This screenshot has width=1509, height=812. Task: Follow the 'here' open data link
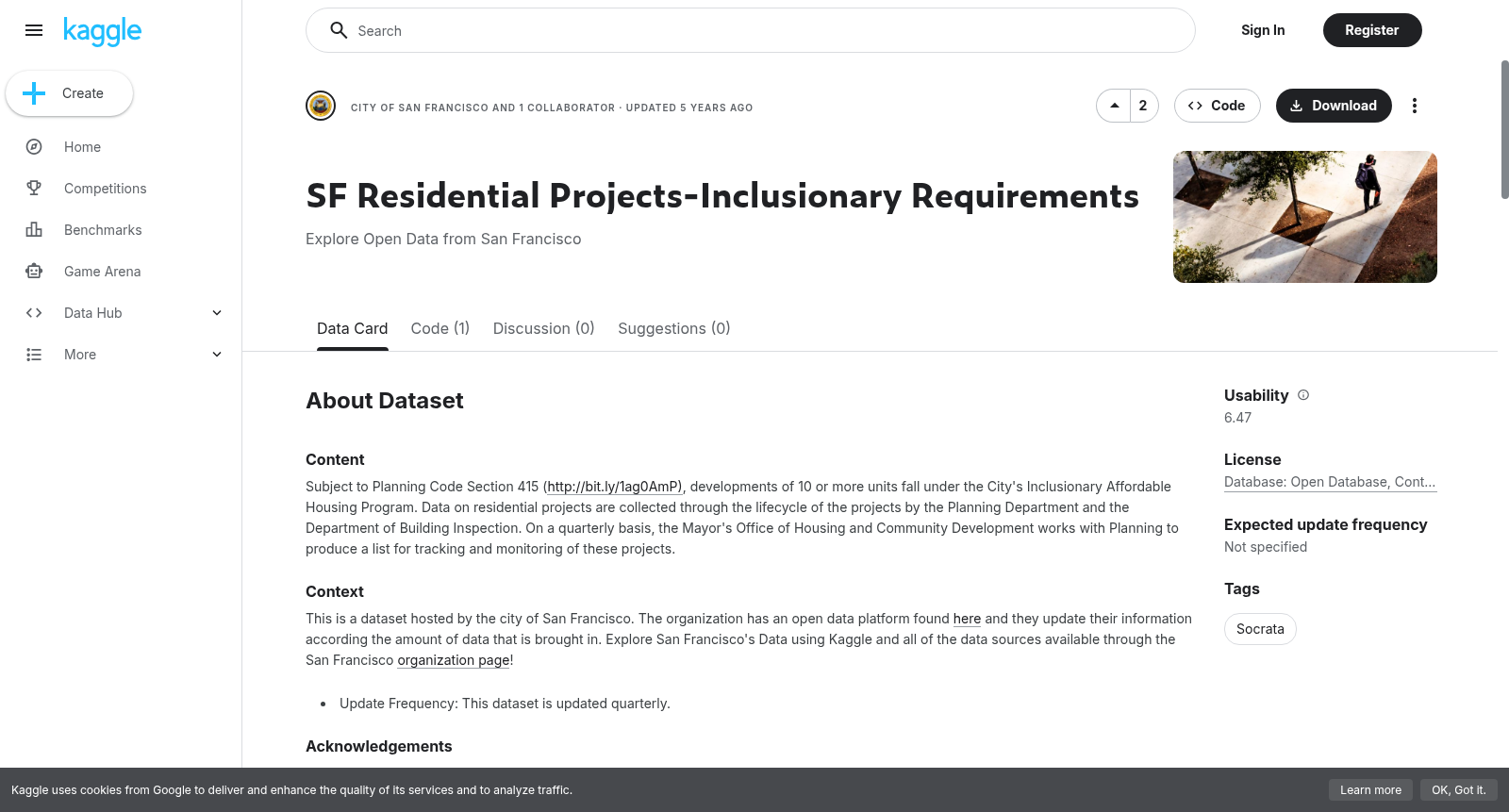pyautogui.click(x=967, y=619)
